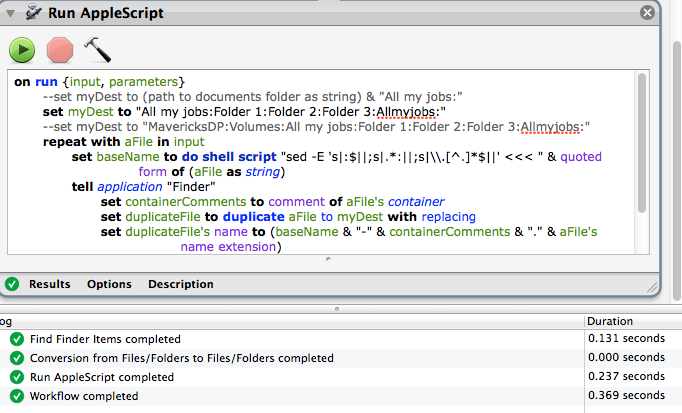Select the Run AppleScript completed log row

pos(291,377)
